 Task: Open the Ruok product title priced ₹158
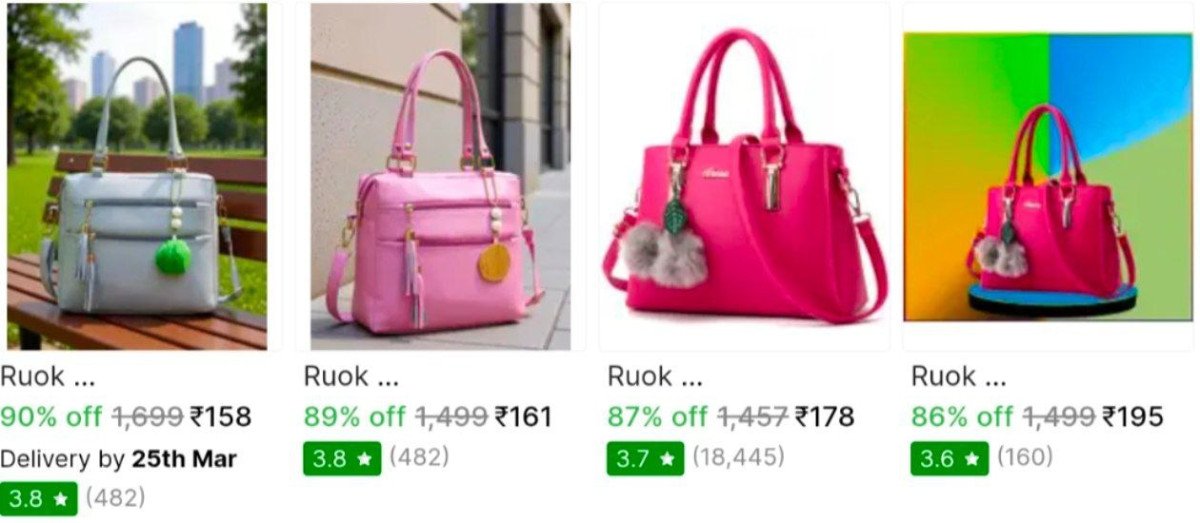click(x=47, y=377)
